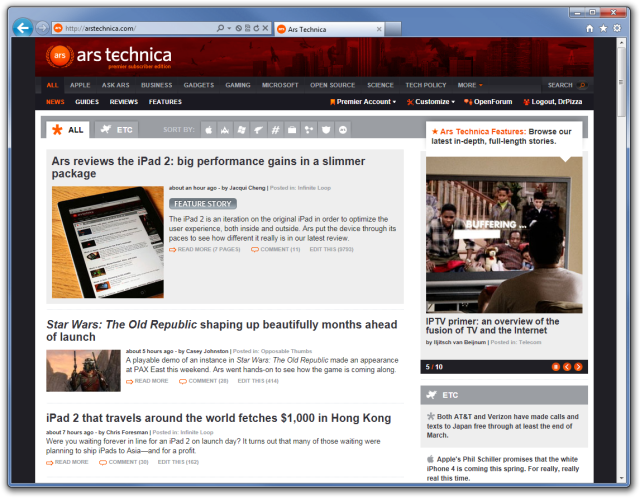Sort by the hash symbol icon
The height and width of the screenshot is (498, 640).
click(276, 130)
